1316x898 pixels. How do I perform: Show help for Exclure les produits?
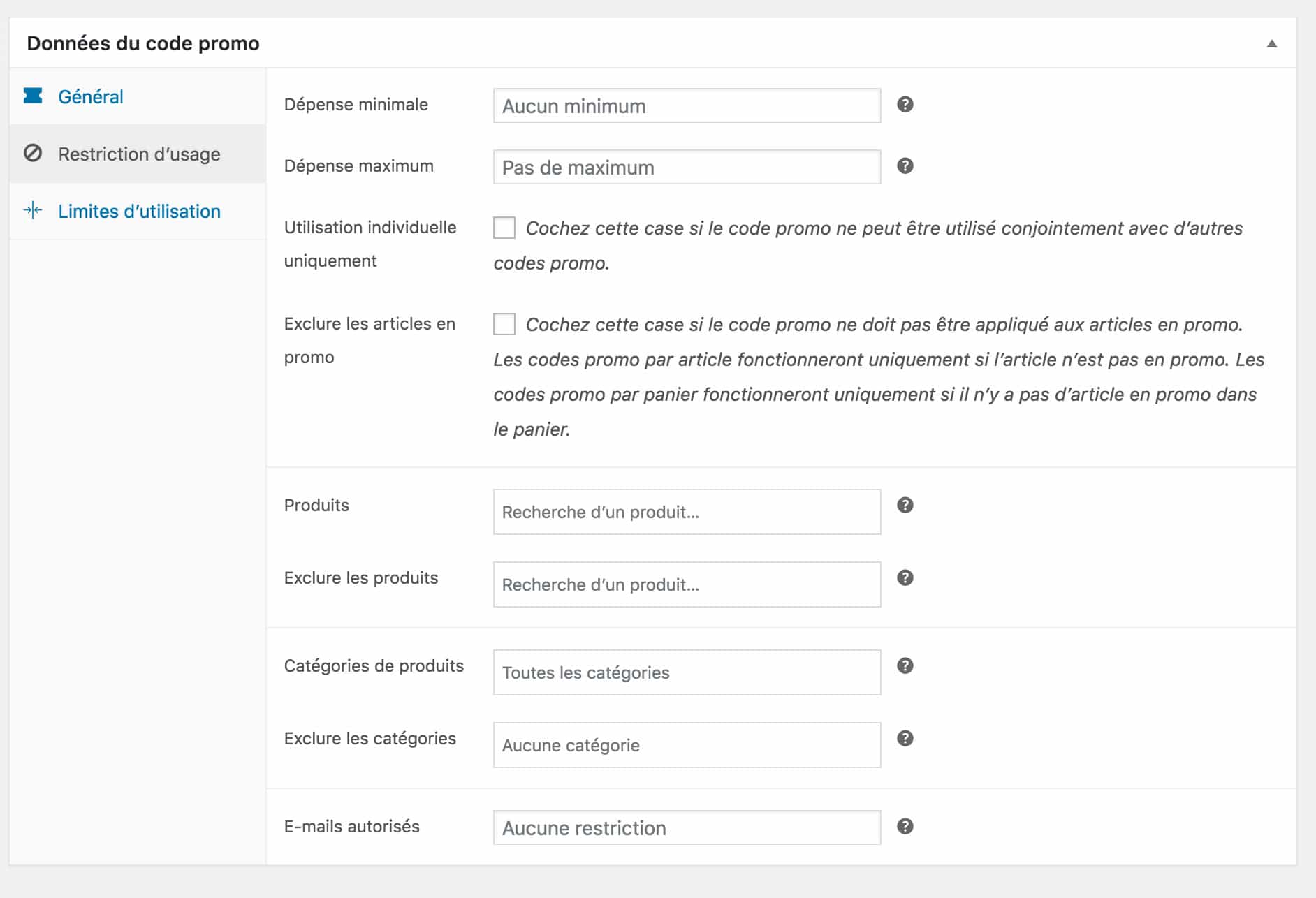pos(905,577)
